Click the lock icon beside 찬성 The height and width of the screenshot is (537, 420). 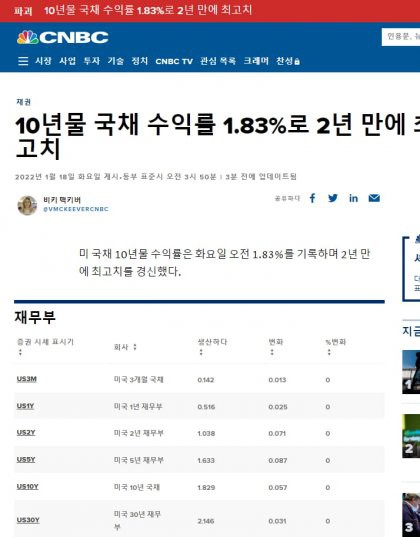click(x=297, y=62)
